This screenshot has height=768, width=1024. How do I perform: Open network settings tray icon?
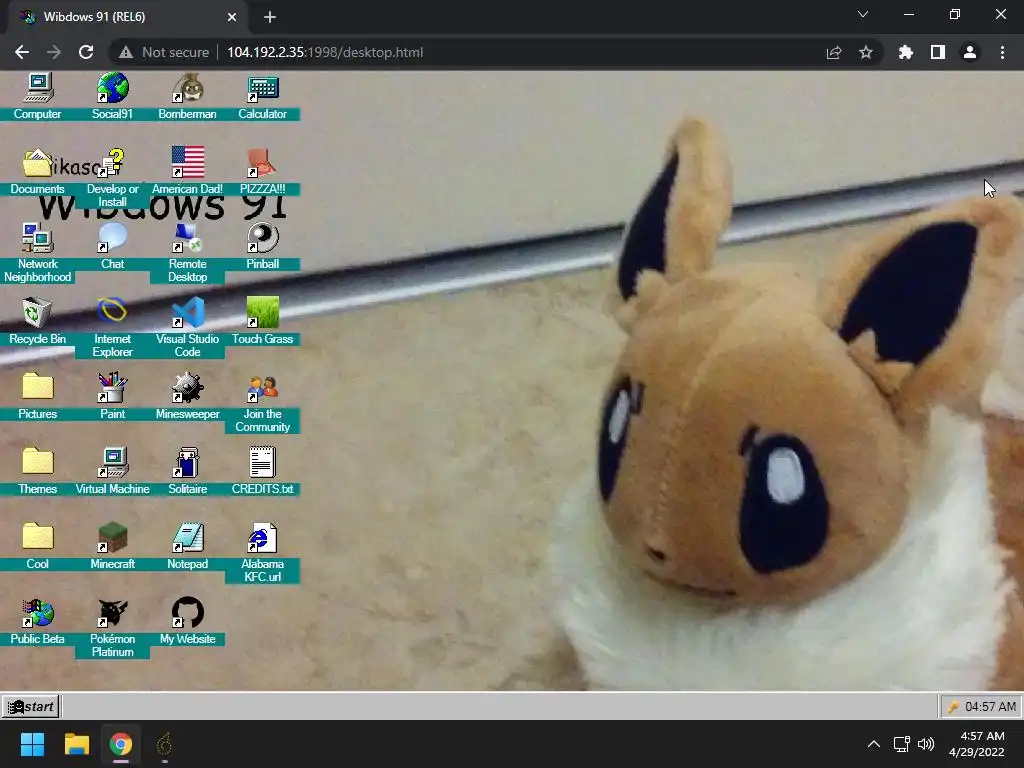pos(902,744)
